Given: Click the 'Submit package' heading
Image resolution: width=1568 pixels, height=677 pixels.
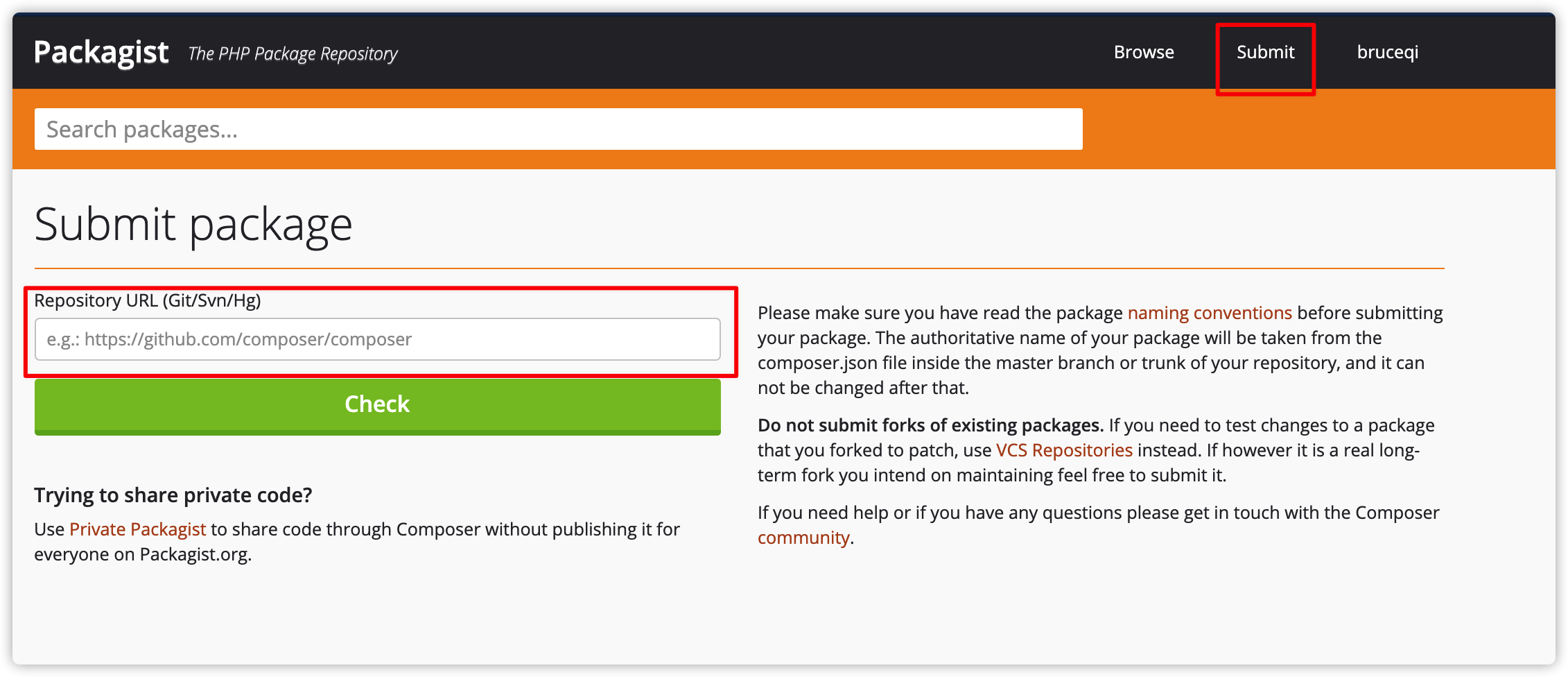Looking at the screenshot, I should click(193, 225).
